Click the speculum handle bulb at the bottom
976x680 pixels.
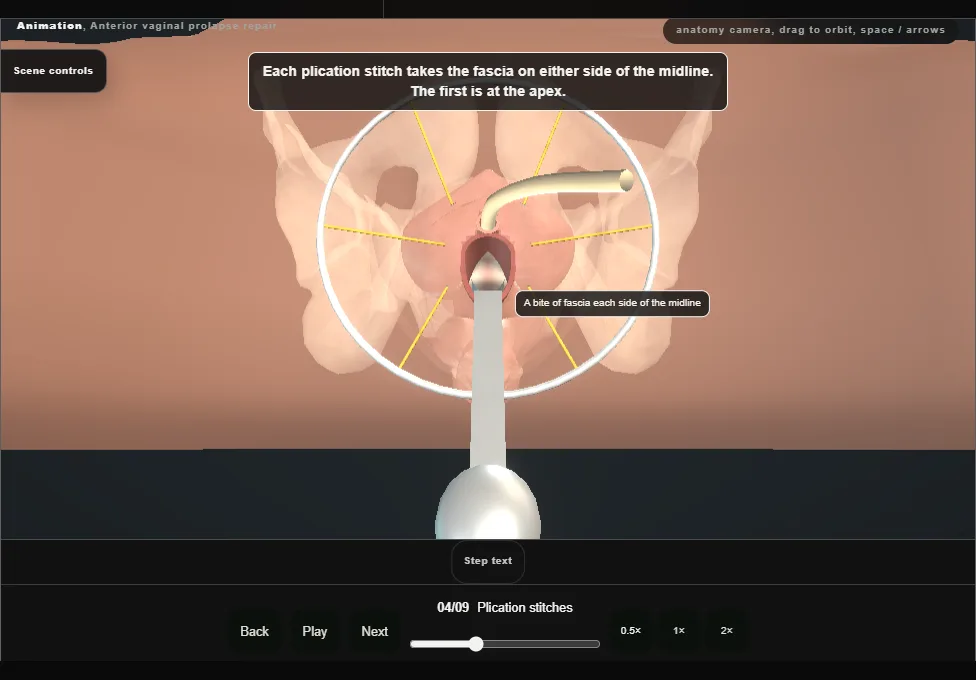pos(488,502)
